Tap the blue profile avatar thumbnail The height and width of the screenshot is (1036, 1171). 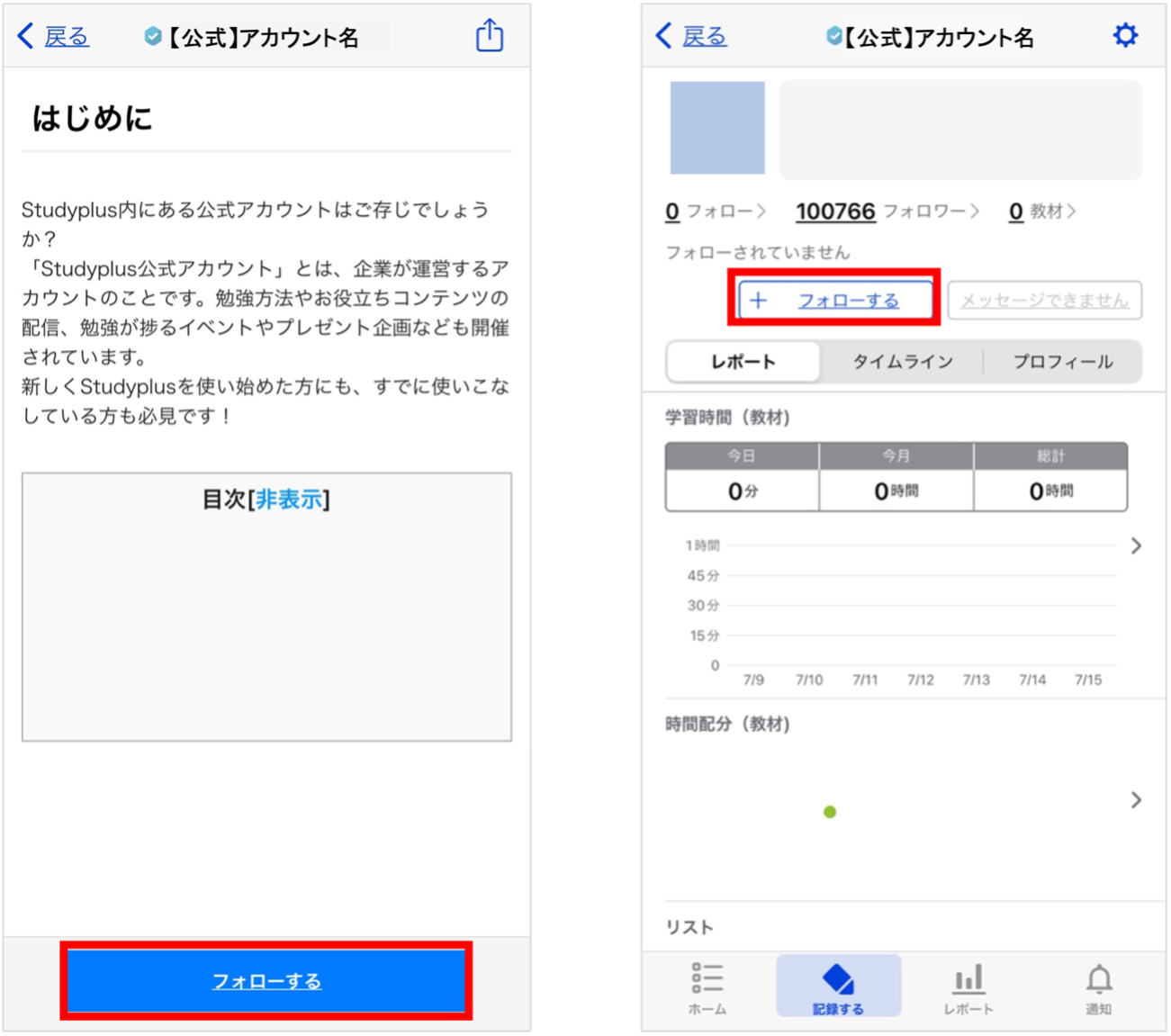[717, 128]
